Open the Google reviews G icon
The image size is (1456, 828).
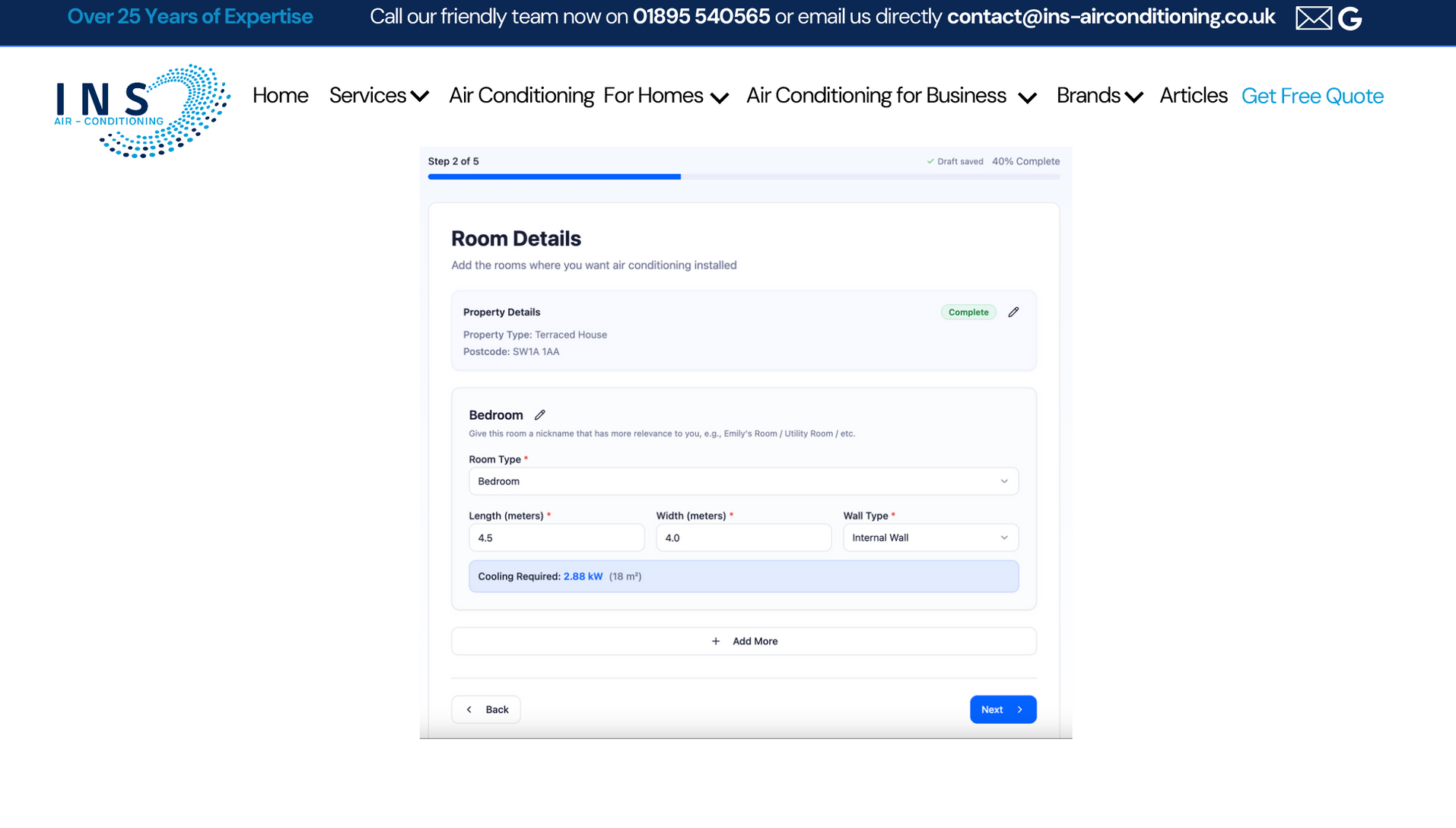pyautogui.click(x=1350, y=18)
